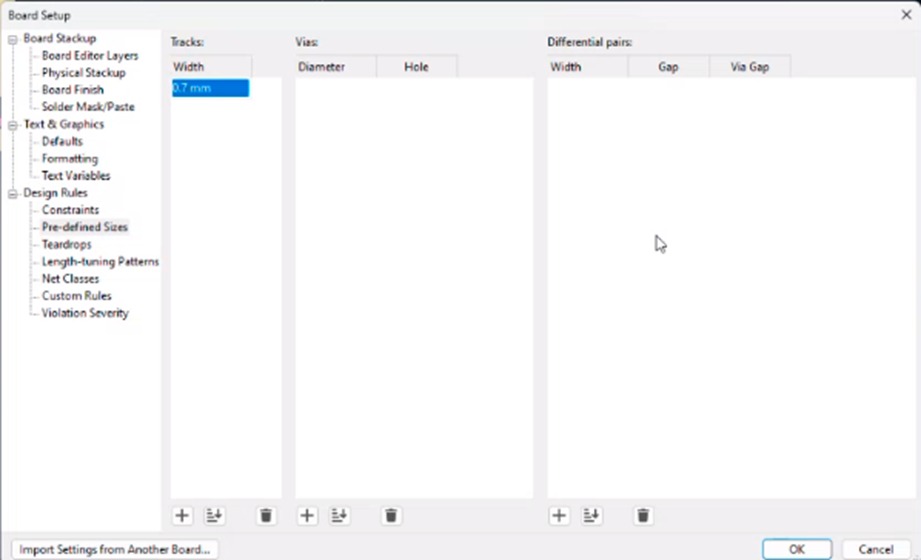This screenshot has height=560, width=921.
Task: Open Solder Mask/Paste page
Action: 88,107
